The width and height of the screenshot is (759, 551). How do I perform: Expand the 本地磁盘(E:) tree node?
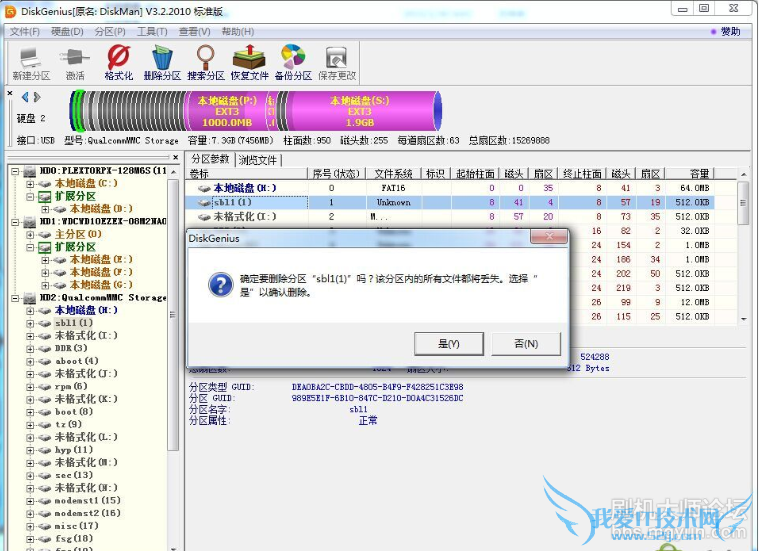click(46, 260)
